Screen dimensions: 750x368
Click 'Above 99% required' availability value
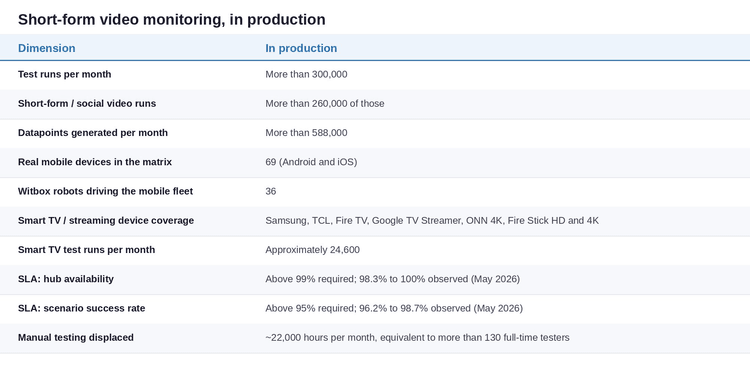tap(393, 279)
